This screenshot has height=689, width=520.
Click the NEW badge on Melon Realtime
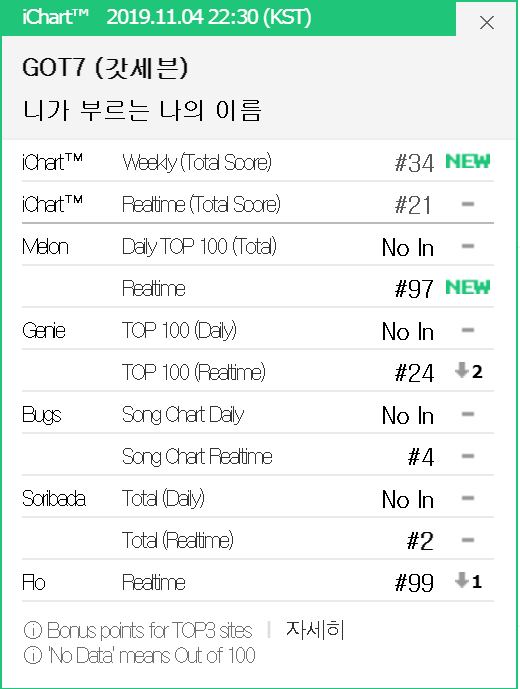click(x=468, y=287)
